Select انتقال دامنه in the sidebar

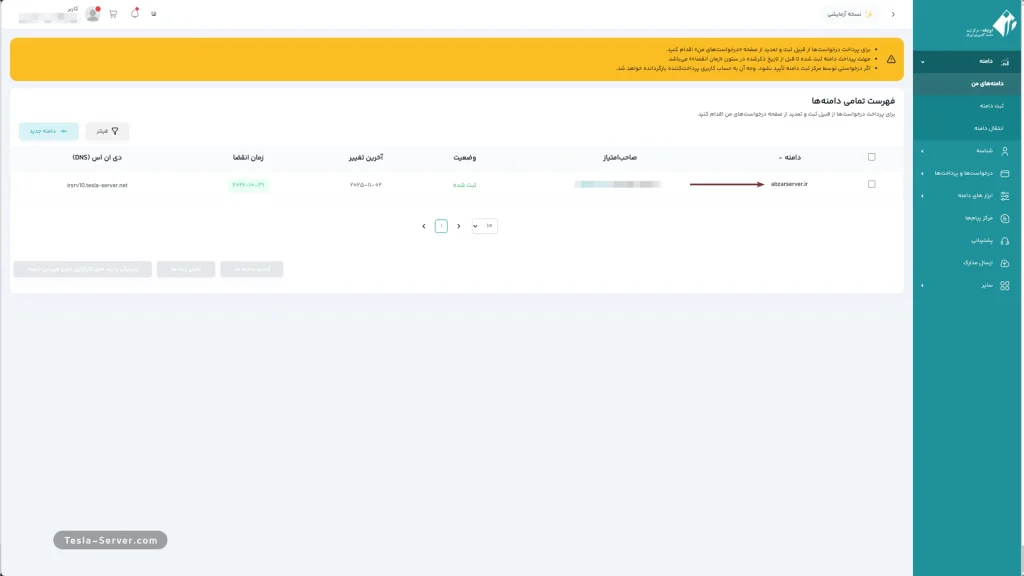point(989,128)
